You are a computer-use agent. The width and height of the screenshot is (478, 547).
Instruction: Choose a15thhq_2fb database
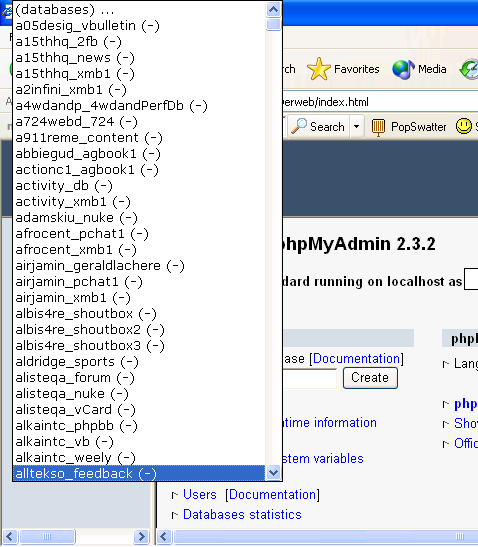coord(139,42)
